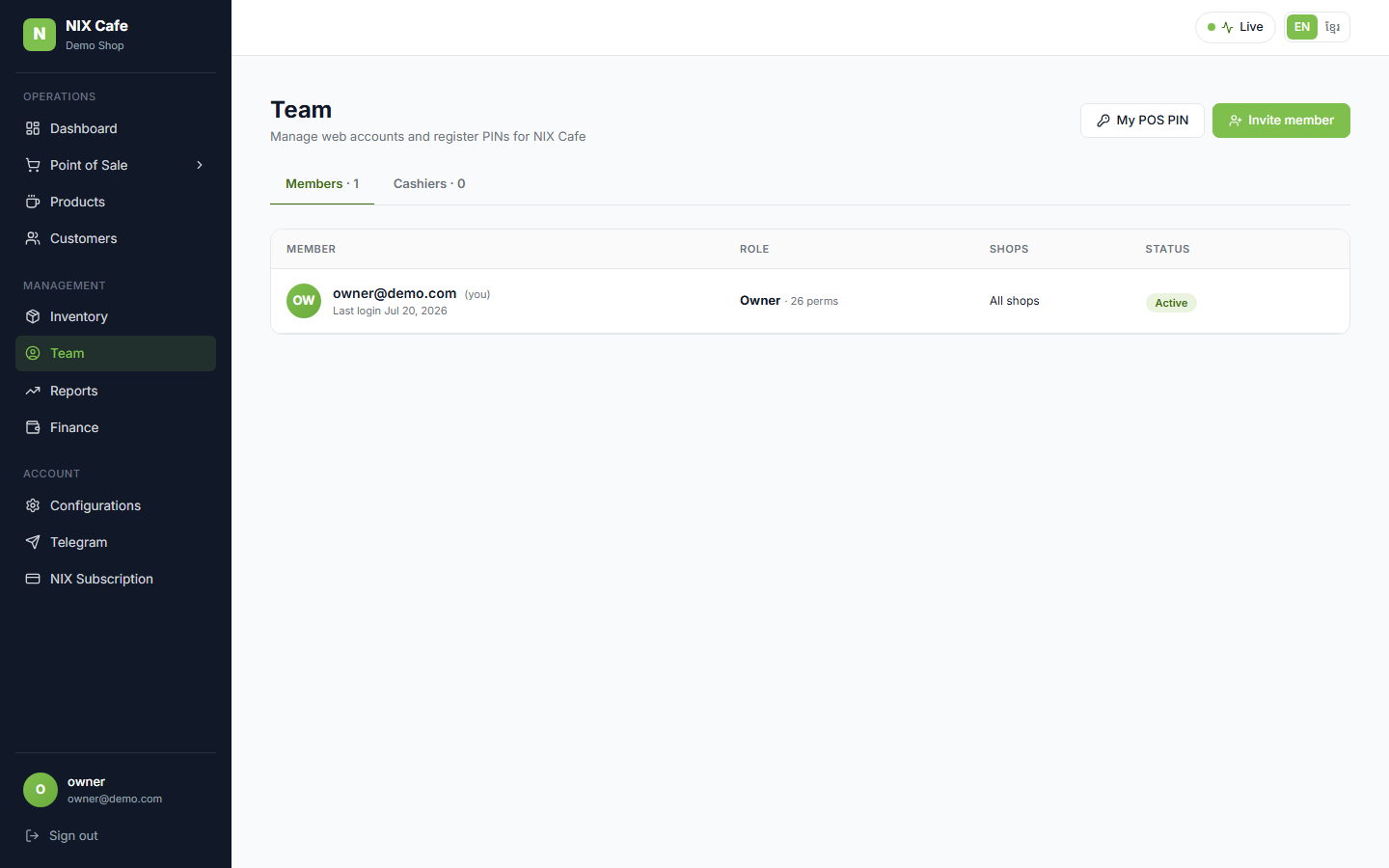This screenshot has height=868, width=1389.
Task: Open Telegram settings label
Action: point(78,542)
